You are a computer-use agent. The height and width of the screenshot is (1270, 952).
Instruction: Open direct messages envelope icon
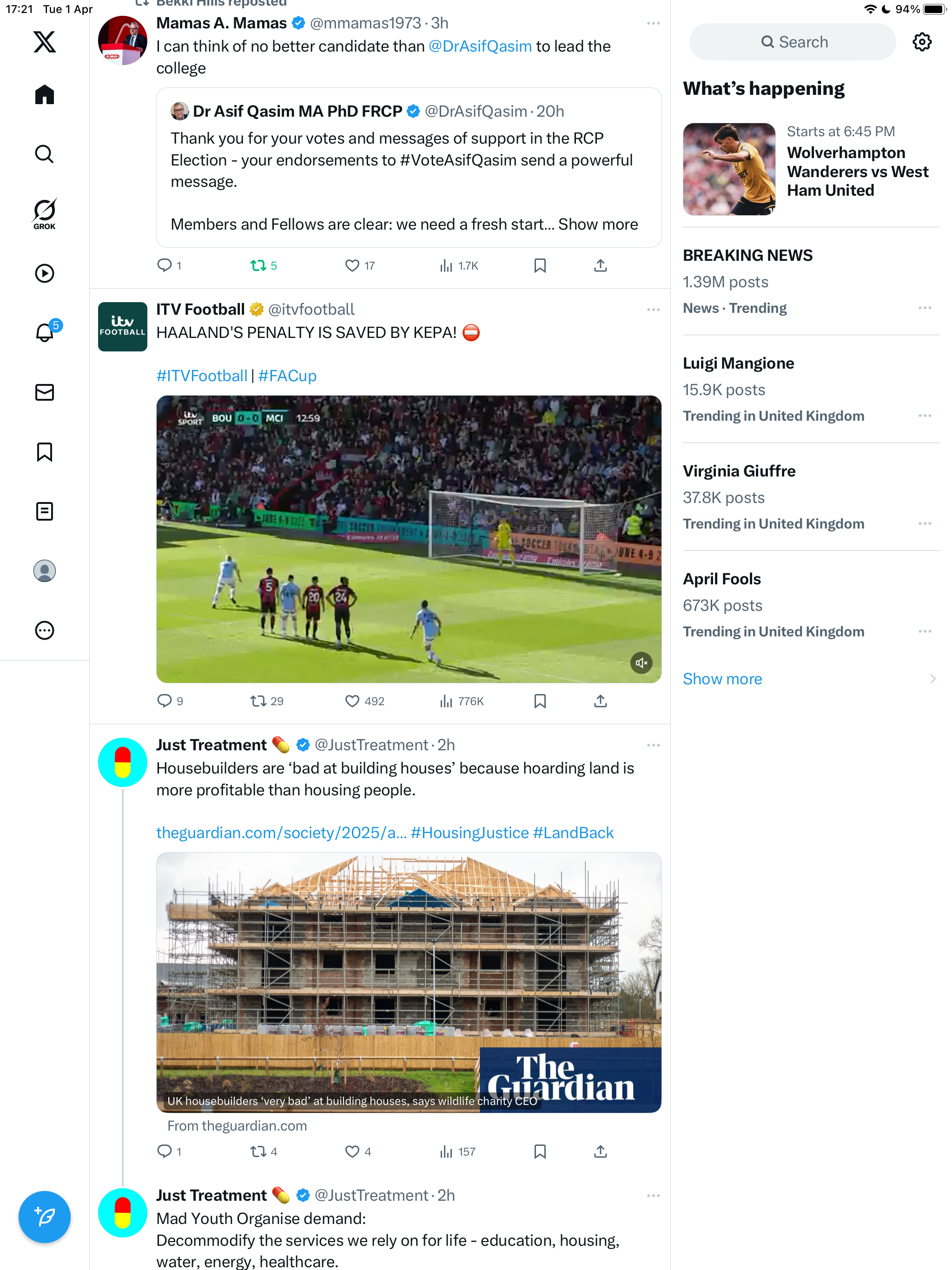pos(44,392)
